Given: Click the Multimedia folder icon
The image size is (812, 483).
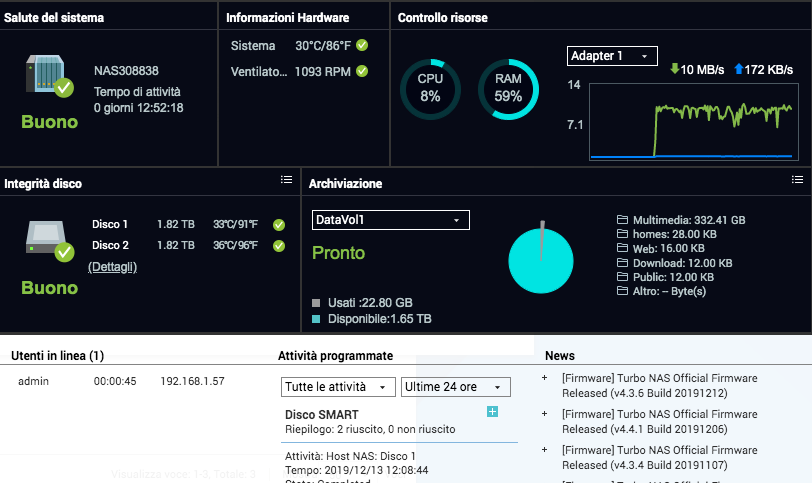Looking at the screenshot, I should [x=623, y=220].
